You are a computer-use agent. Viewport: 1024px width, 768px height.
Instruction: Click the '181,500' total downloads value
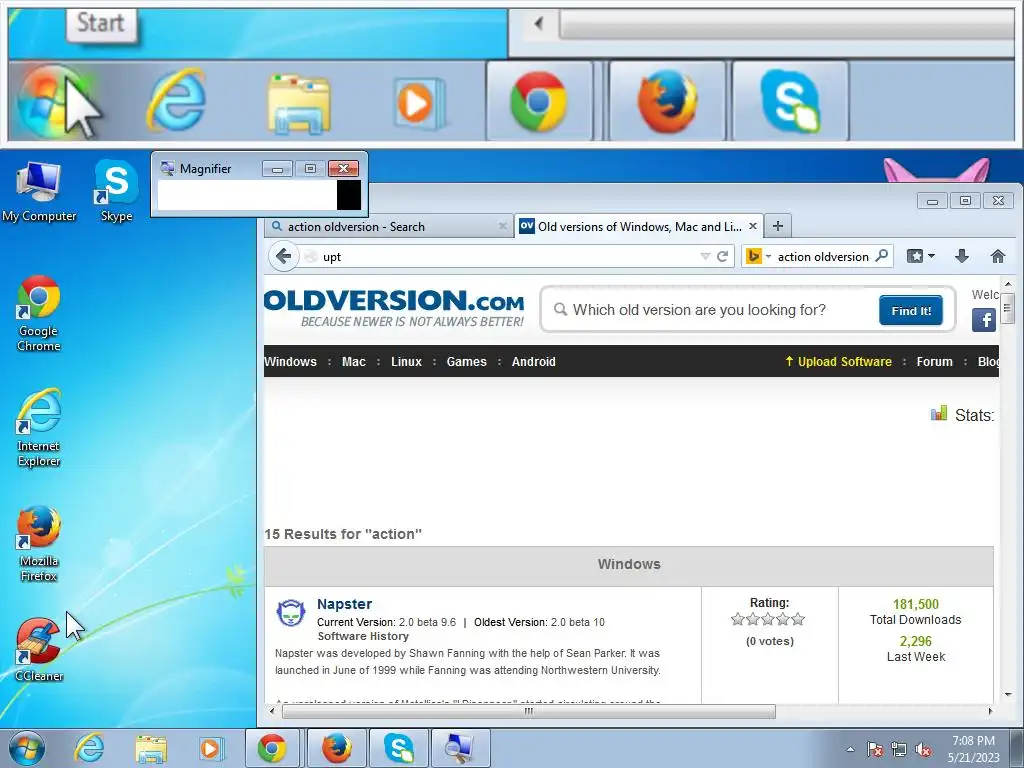916,604
